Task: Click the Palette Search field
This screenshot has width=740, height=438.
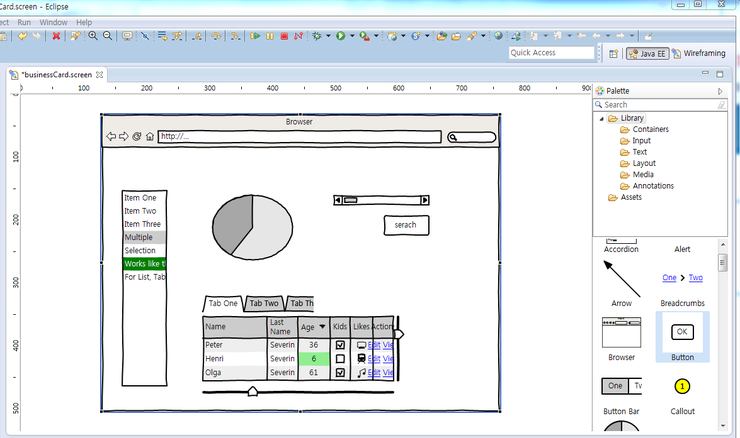Action: coord(660,105)
